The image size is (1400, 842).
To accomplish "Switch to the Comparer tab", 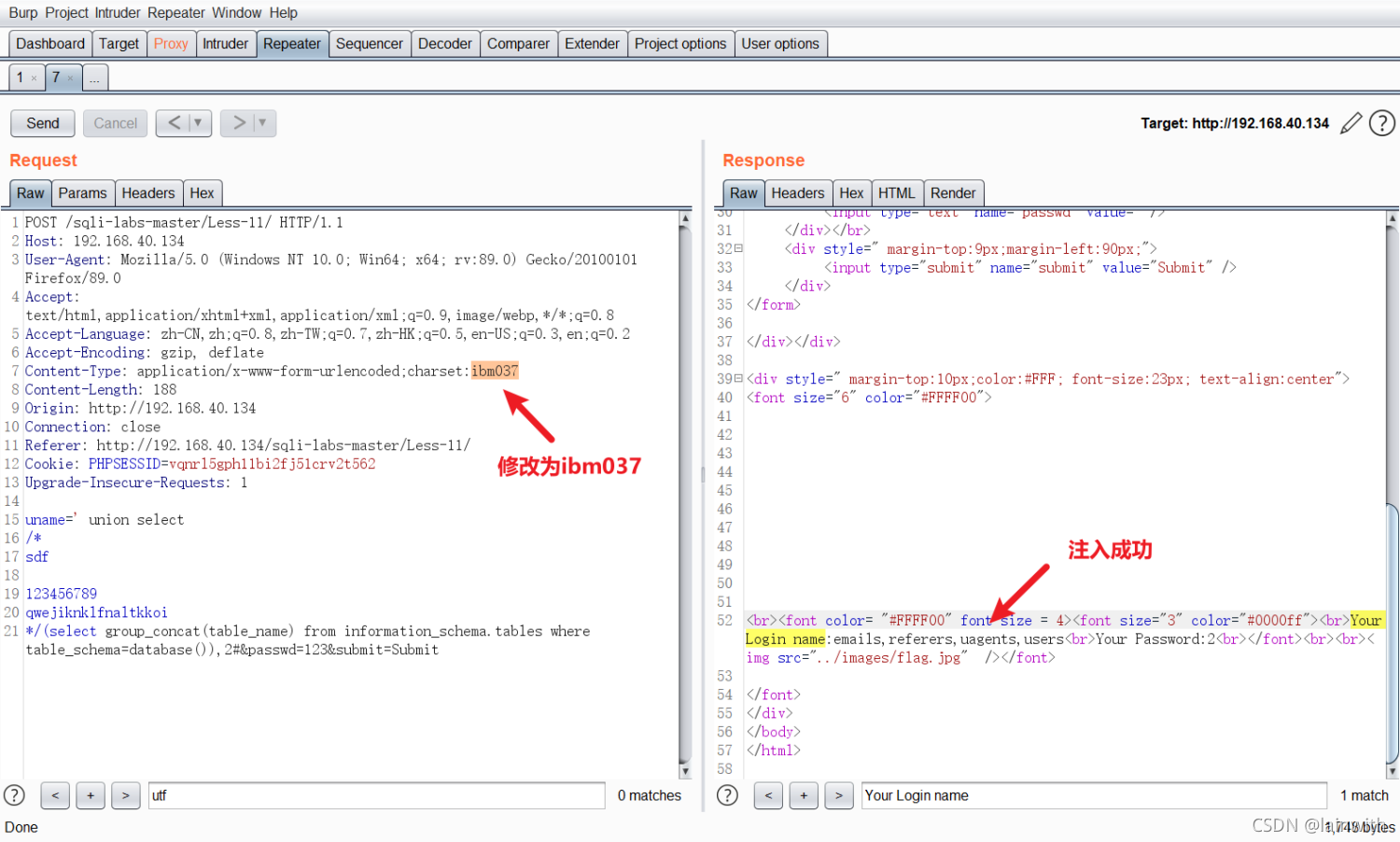I will 518,44.
